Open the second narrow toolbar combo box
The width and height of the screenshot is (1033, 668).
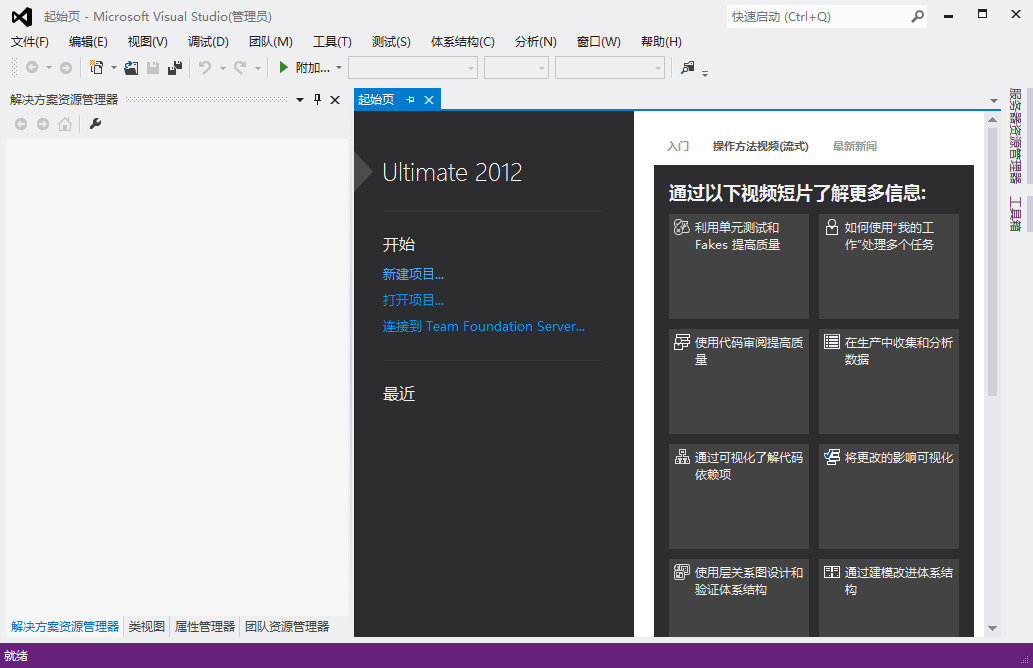(516, 67)
